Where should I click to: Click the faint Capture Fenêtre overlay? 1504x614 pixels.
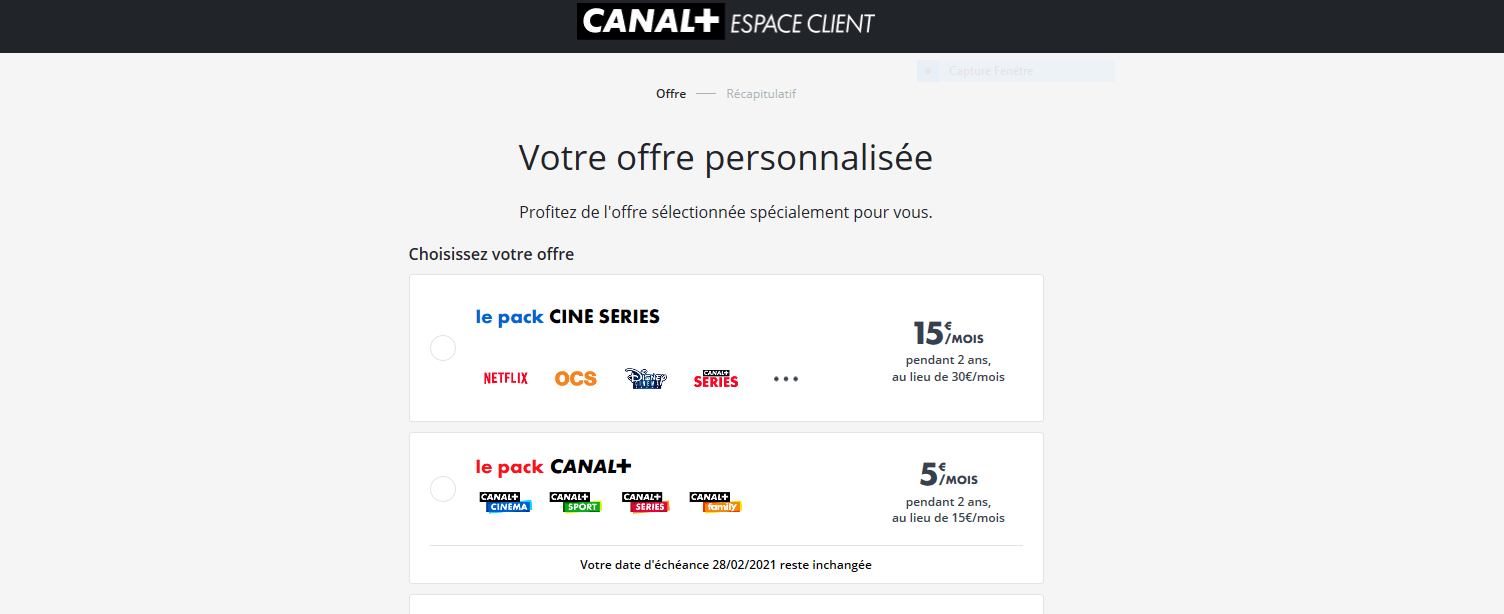click(x=1015, y=71)
